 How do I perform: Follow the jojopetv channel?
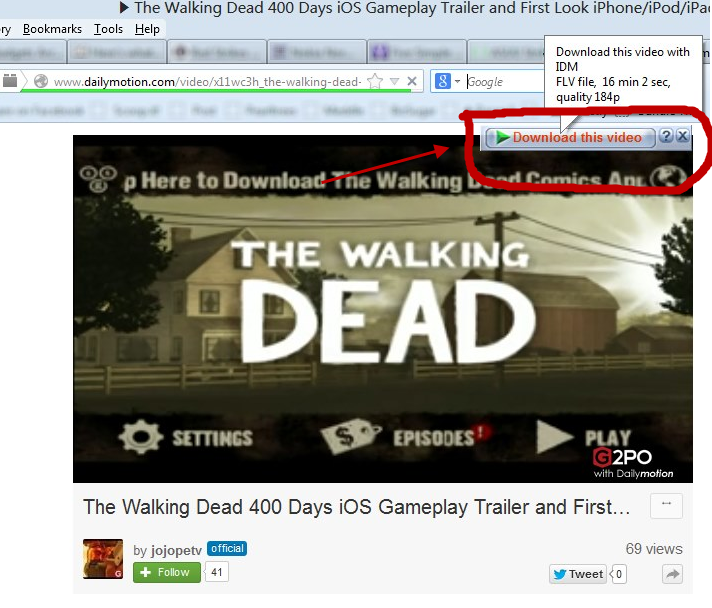coord(167,572)
